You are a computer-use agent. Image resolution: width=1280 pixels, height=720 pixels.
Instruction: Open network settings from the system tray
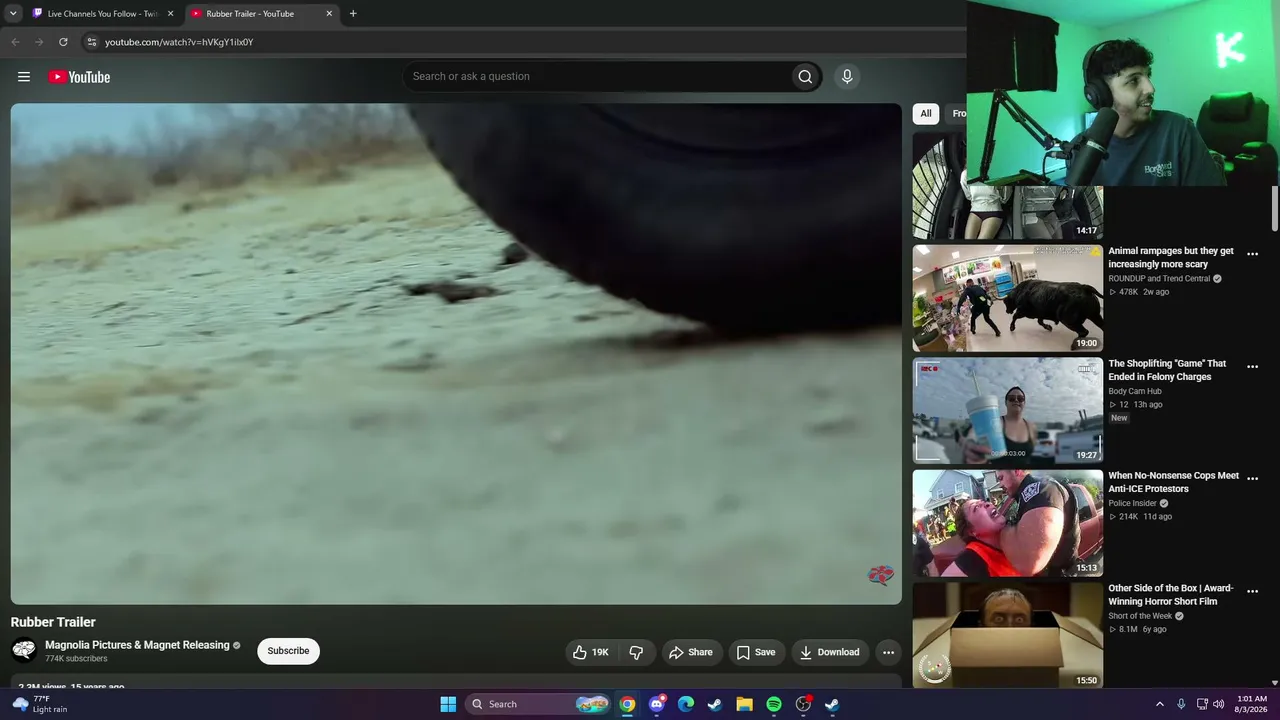(1201, 704)
